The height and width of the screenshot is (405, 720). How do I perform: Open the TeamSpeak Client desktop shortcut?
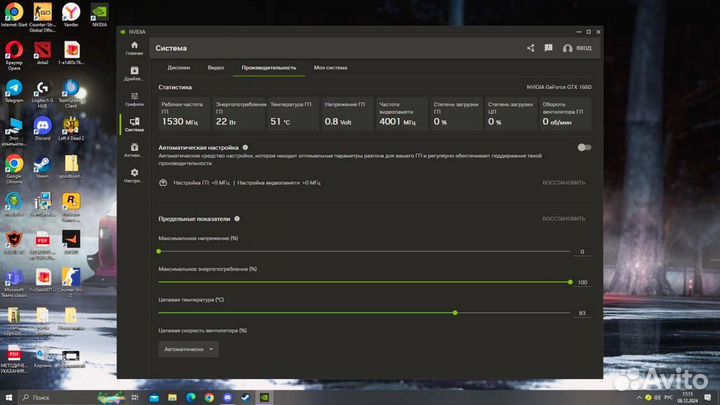71,93
